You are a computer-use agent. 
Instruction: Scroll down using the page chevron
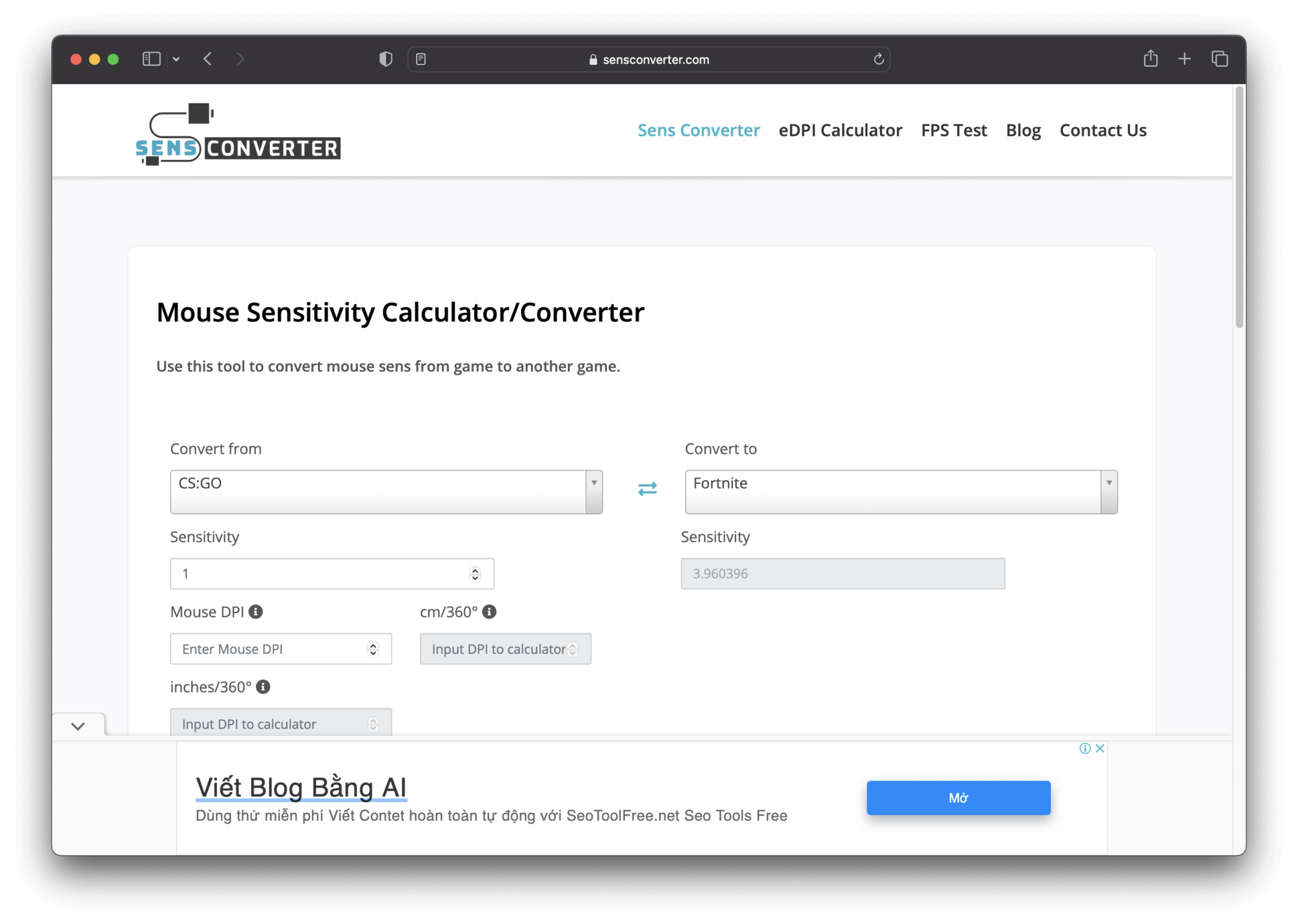pyautogui.click(x=78, y=726)
